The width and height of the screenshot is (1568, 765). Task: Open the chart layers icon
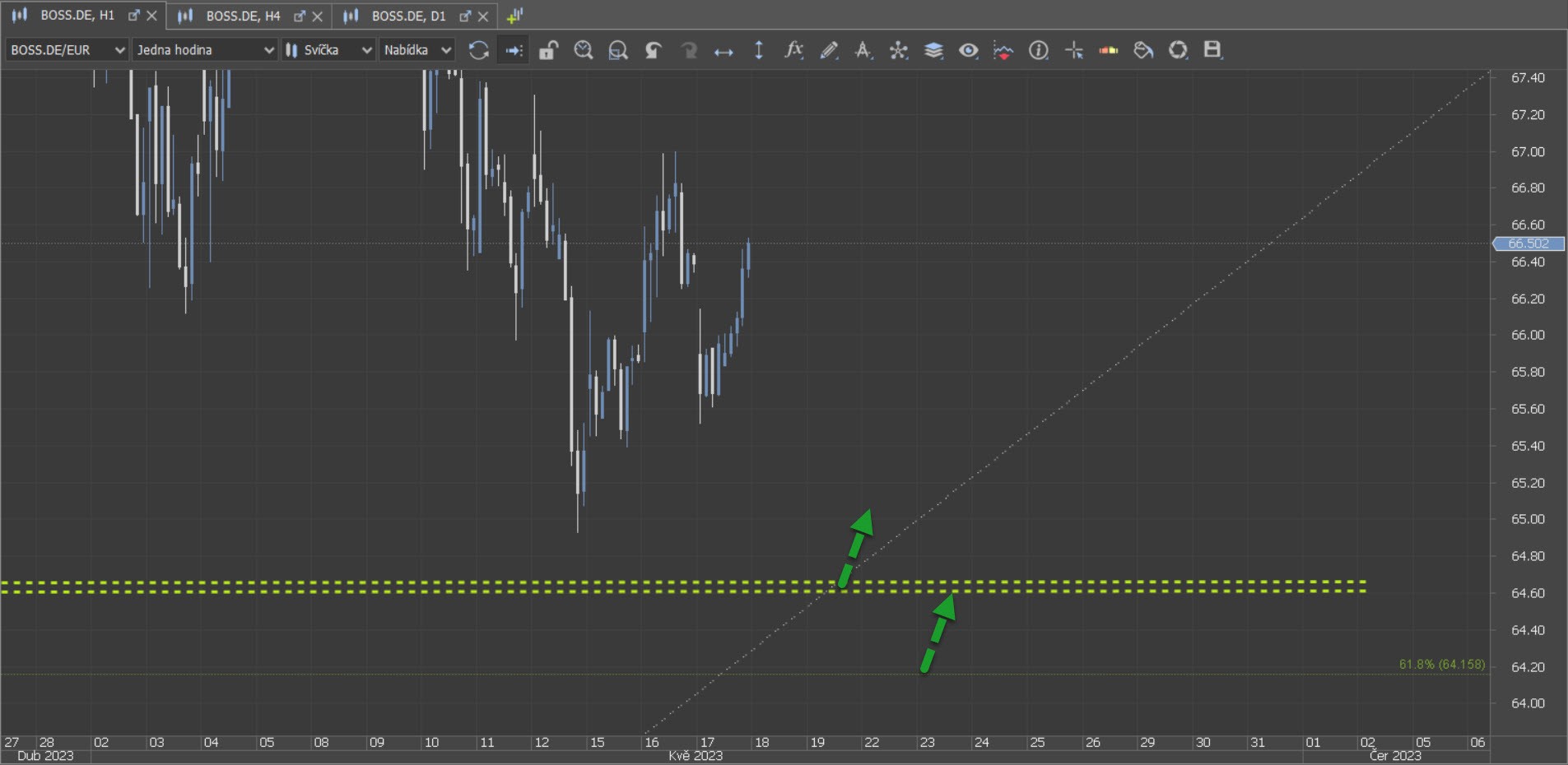click(933, 50)
